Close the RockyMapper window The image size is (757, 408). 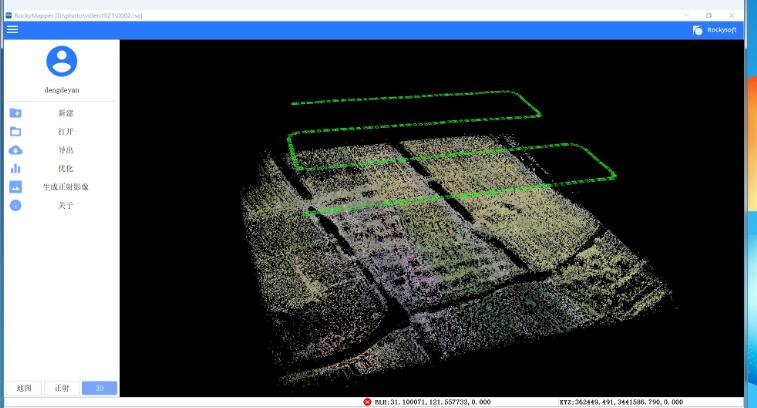click(x=731, y=15)
